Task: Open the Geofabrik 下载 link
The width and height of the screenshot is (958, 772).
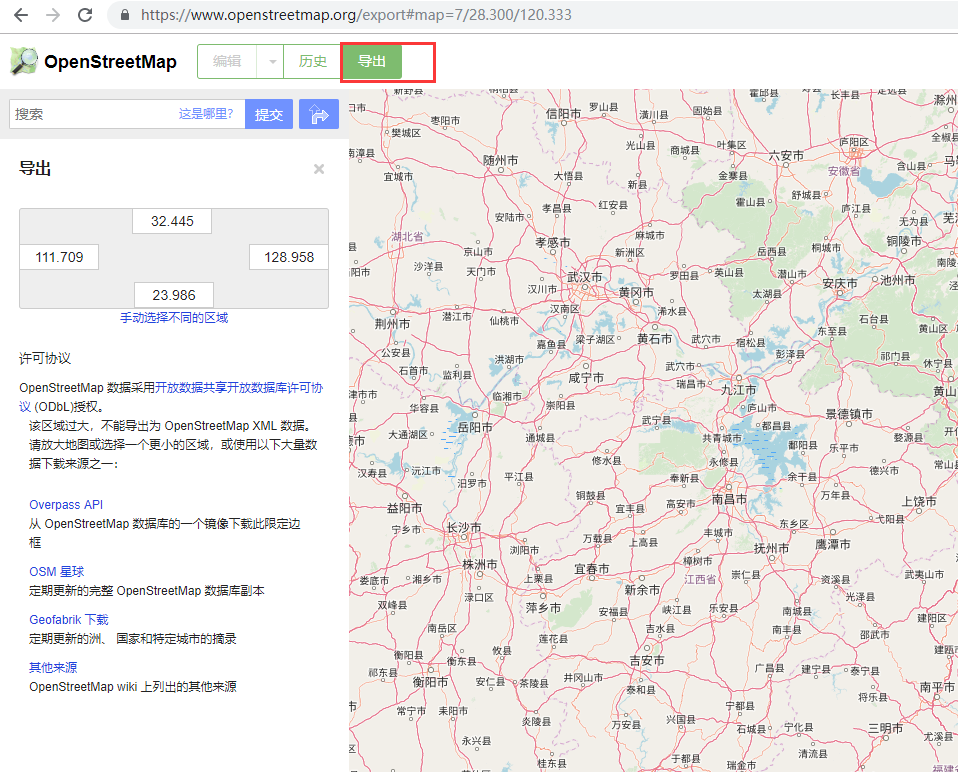Action: click(69, 619)
